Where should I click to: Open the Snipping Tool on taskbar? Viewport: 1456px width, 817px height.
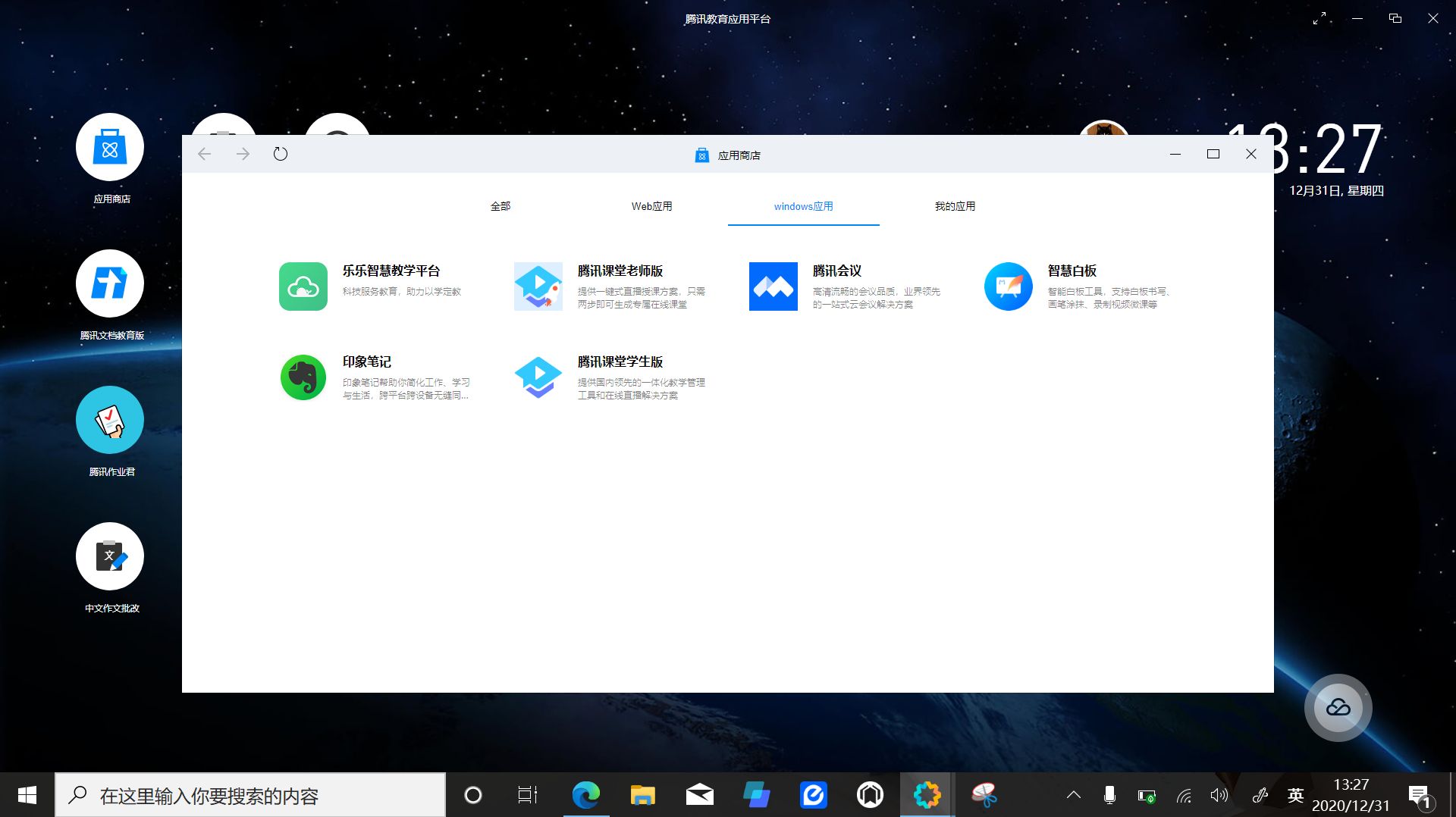(984, 795)
